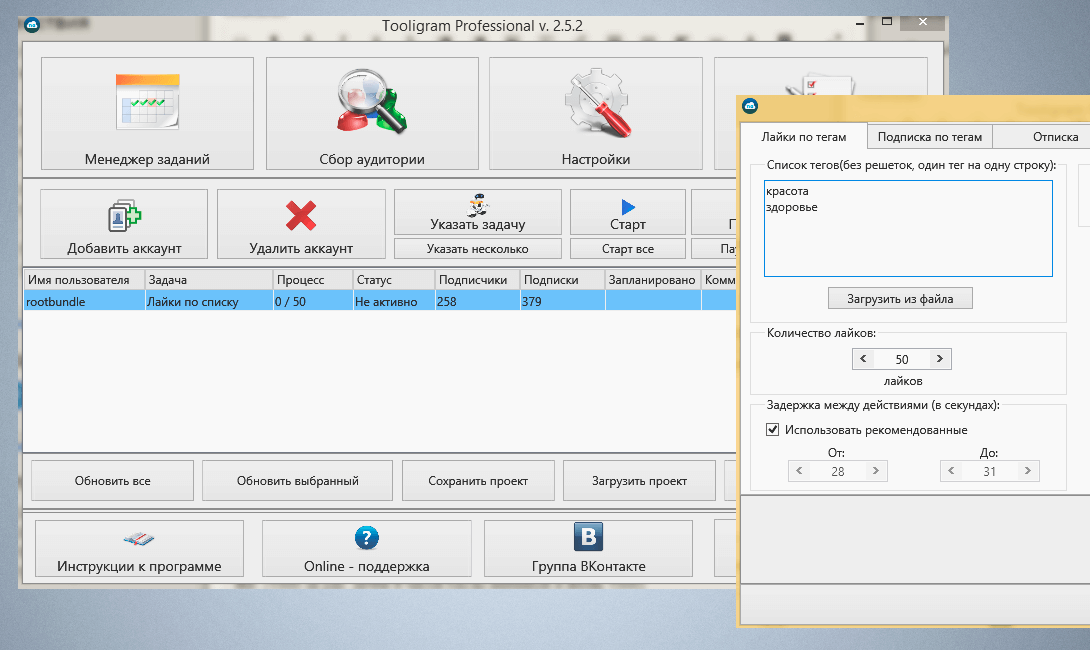Sort by Статус column header
The width and height of the screenshot is (1090, 650).
(394, 279)
